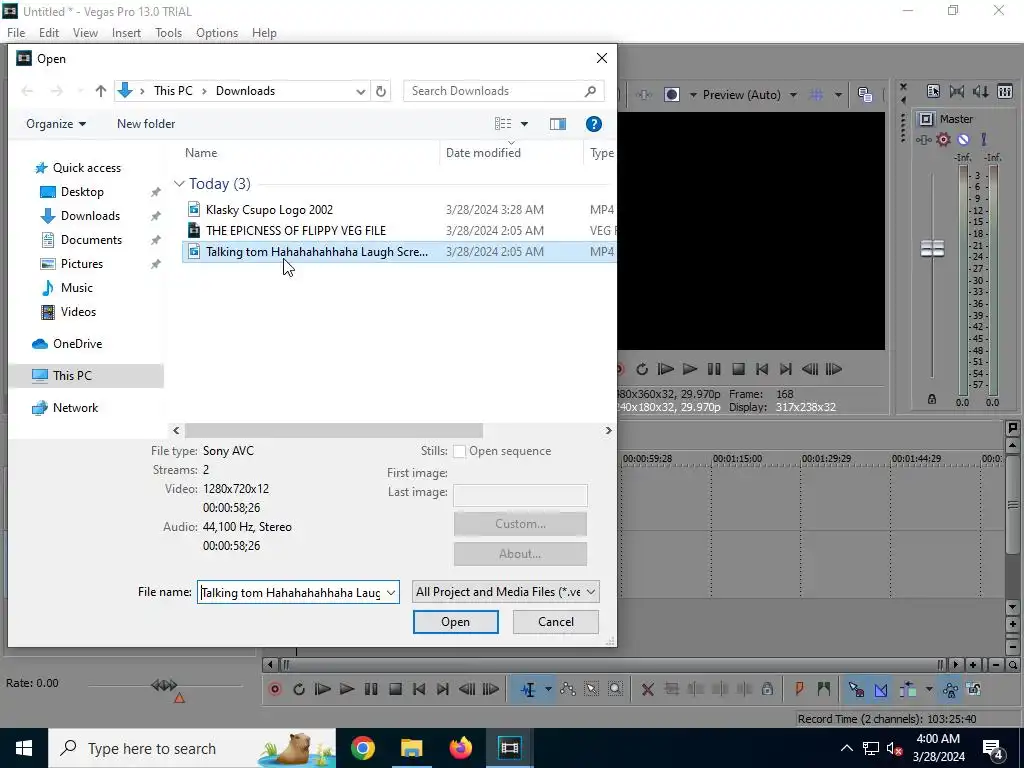The height and width of the screenshot is (768, 1024).
Task: Click the dialog horizontal scrollbar
Action: 333,430
